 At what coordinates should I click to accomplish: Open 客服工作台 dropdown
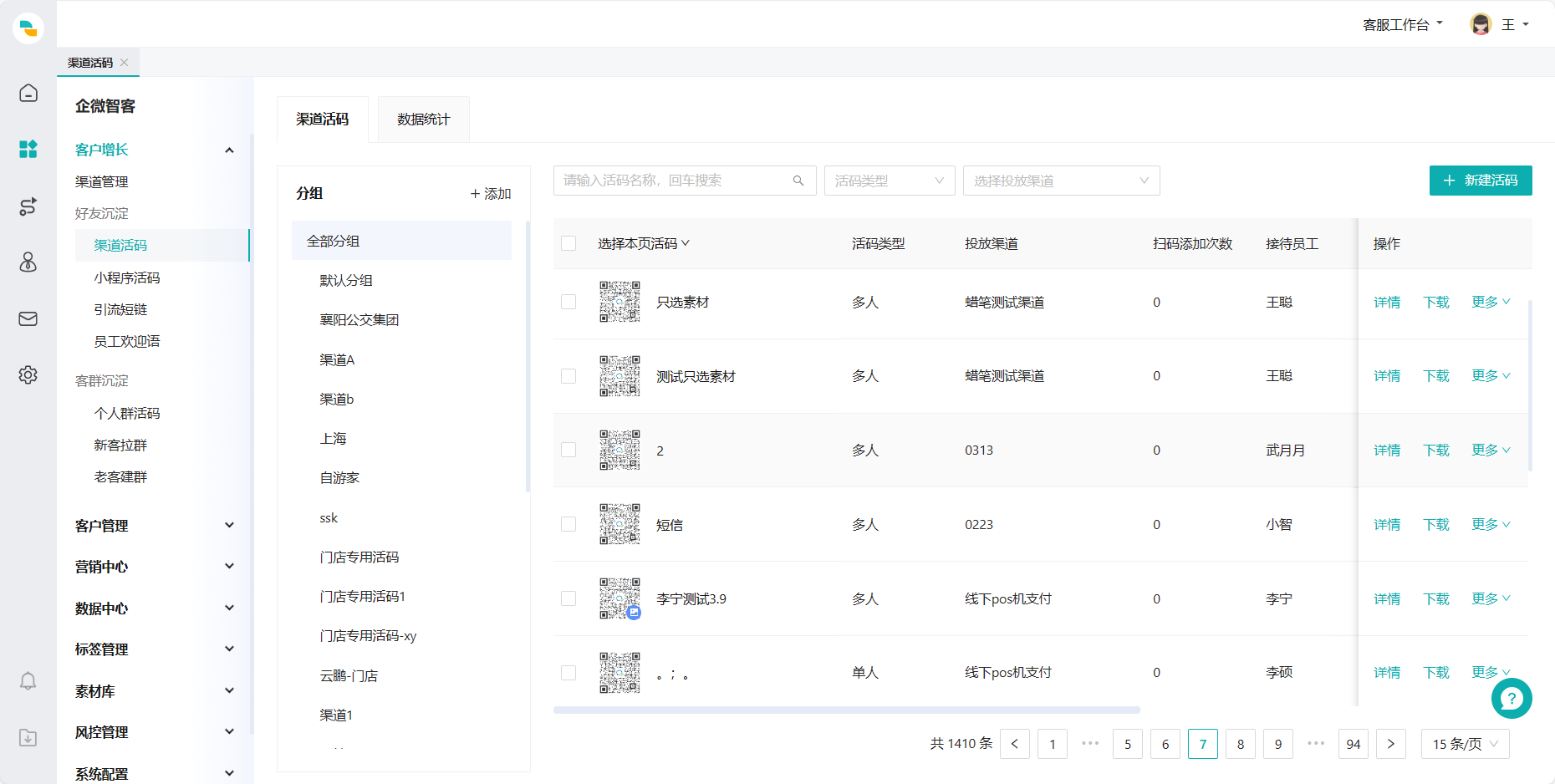(x=1403, y=25)
